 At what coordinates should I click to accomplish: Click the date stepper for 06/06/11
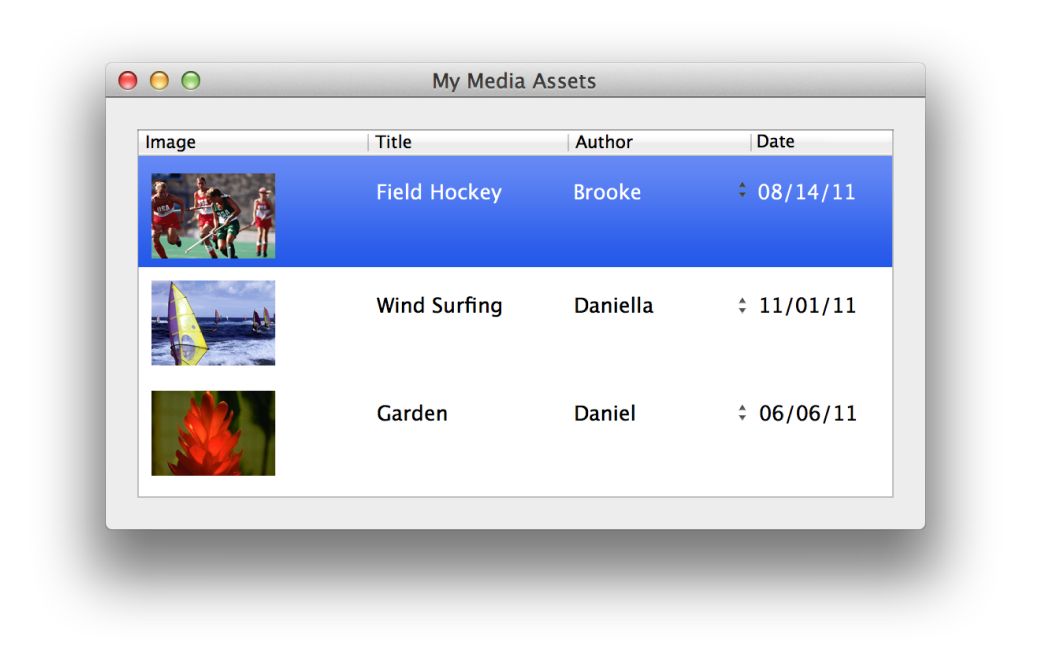coord(742,413)
